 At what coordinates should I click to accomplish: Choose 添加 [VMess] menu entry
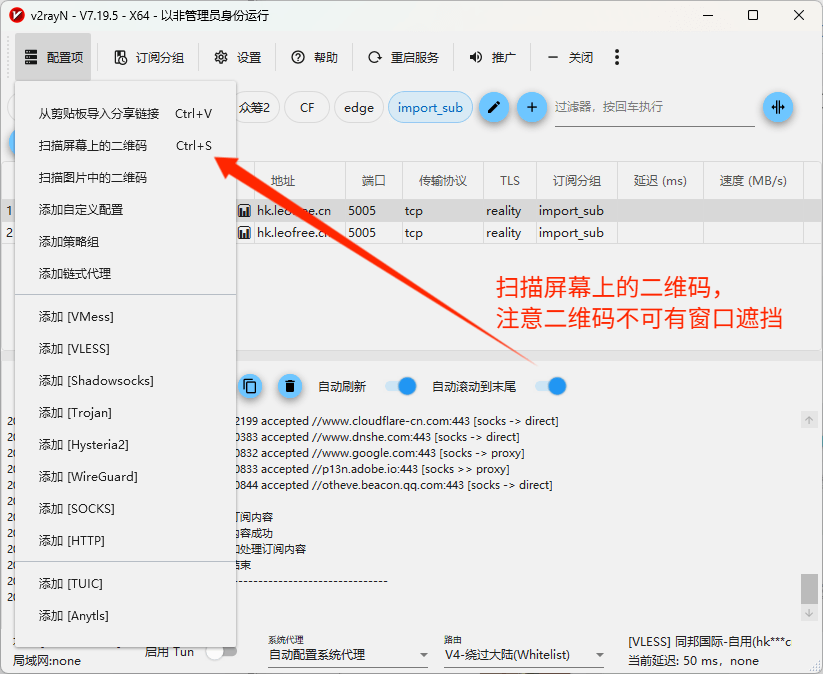tap(125, 317)
